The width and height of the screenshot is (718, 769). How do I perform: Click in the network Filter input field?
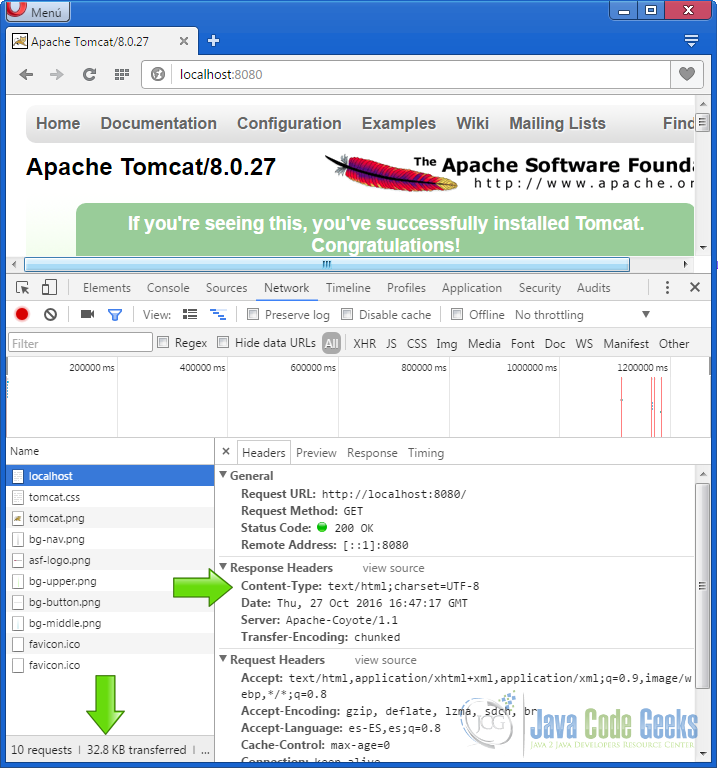click(80, 343)
